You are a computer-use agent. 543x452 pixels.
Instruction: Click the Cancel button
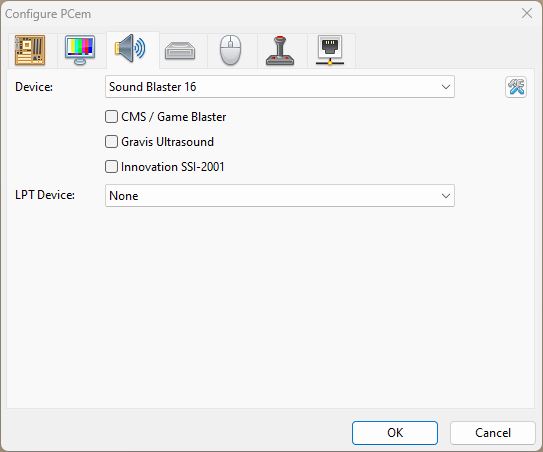[493, 433]
